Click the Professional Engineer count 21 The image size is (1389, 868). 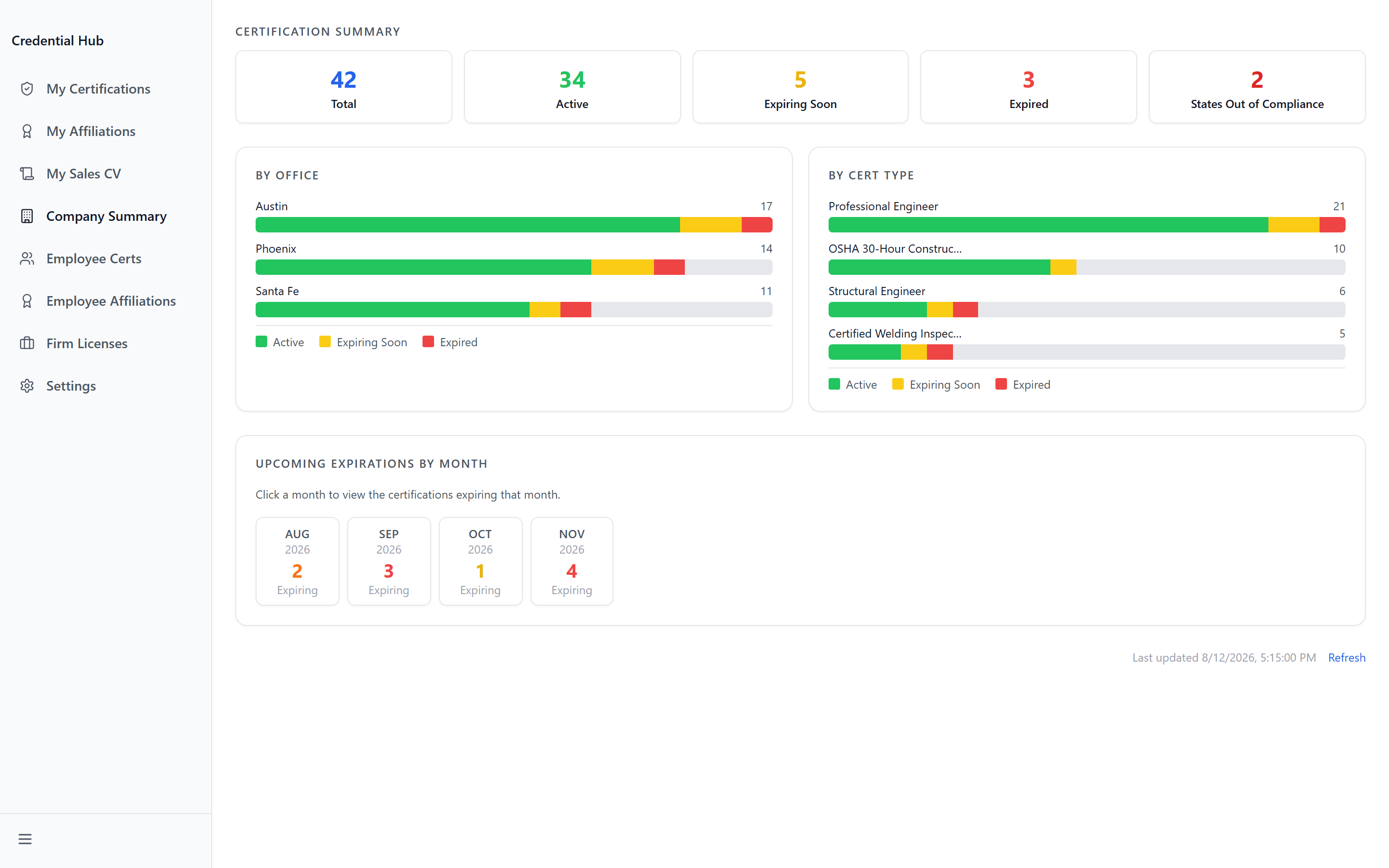[x=1339, y=206]
